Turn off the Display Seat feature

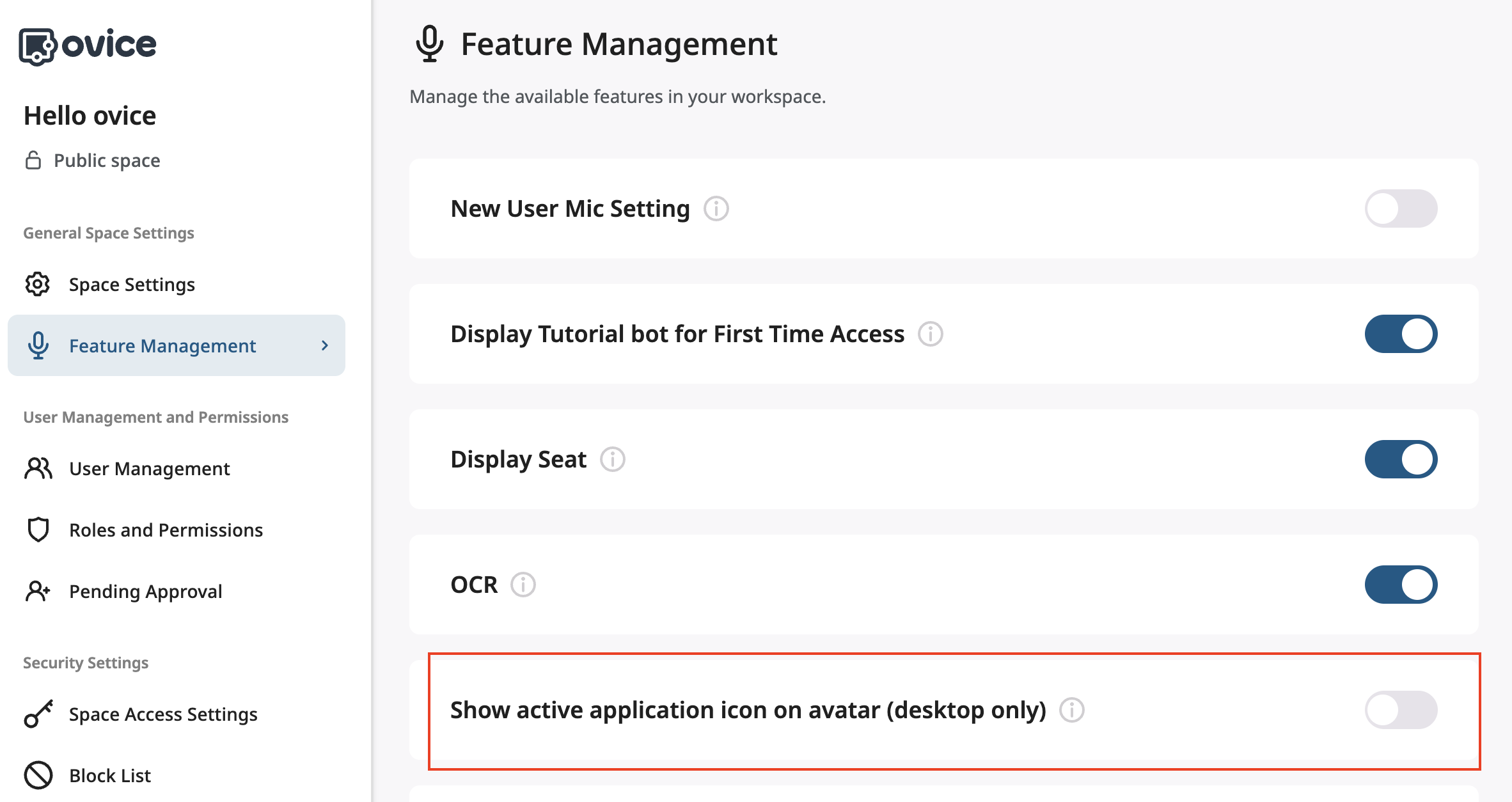pyautogui.click(x=1401, y=459)
